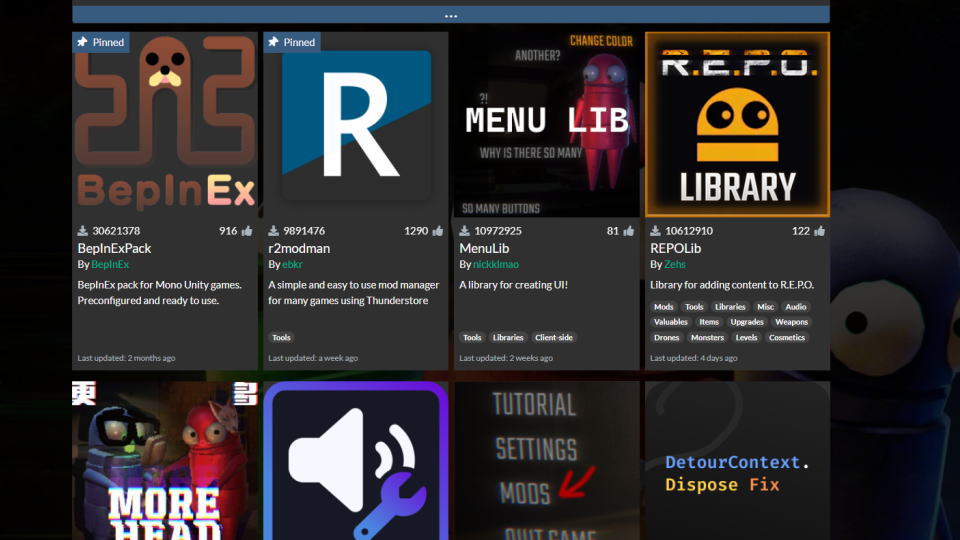Click the pin icon on the BepInEx card

[x=82, y=42]
